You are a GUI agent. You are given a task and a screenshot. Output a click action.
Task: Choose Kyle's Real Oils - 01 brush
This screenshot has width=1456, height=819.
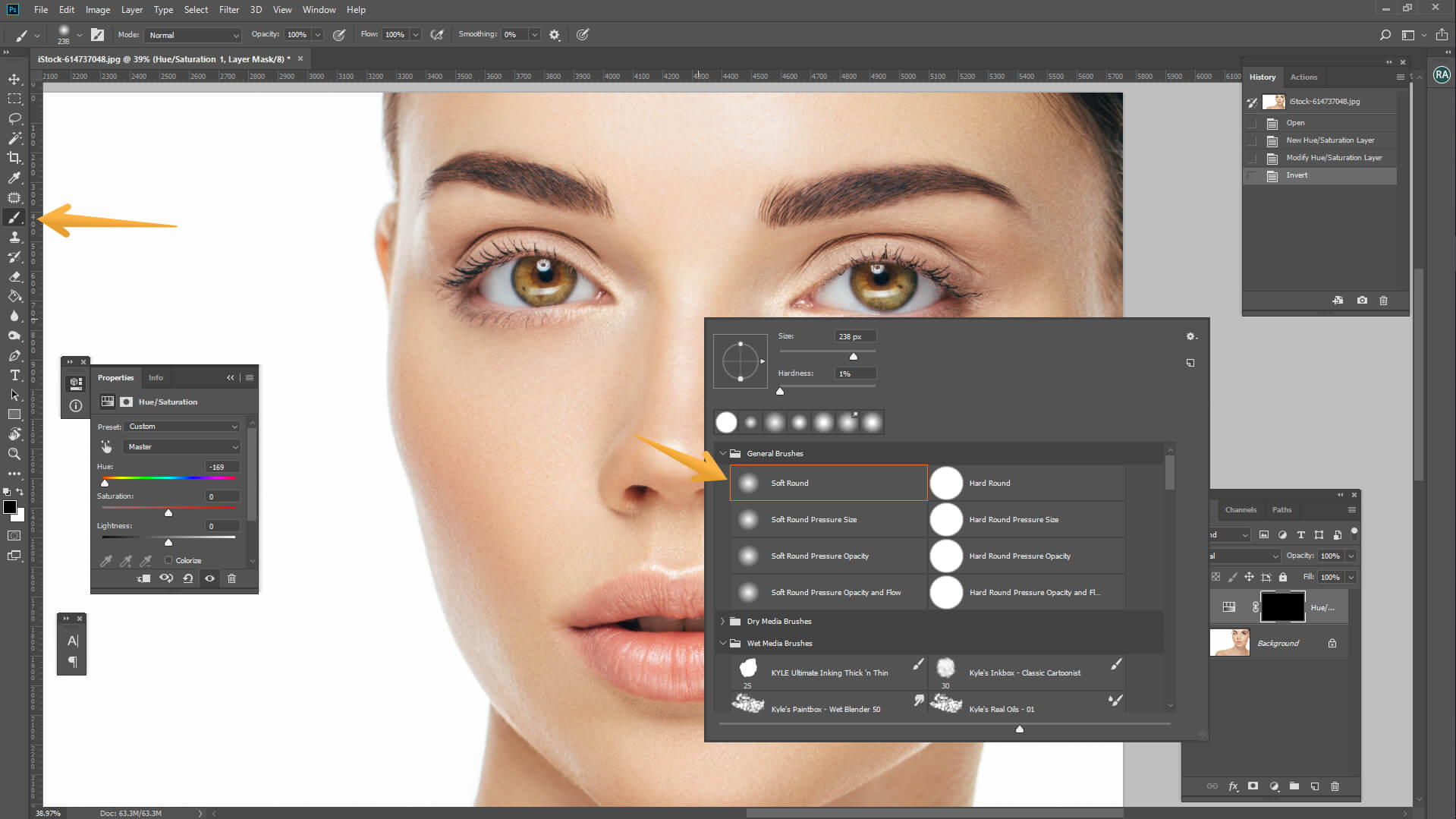tap(1002, 709)
